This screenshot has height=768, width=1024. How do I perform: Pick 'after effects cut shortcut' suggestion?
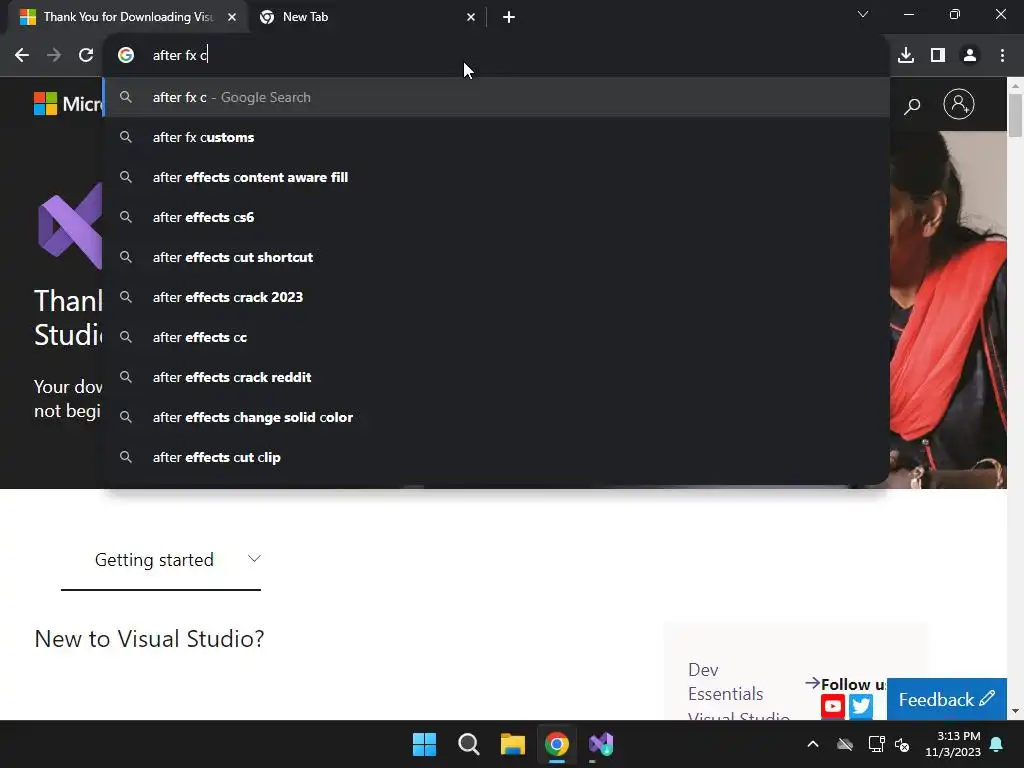[496, 257]
